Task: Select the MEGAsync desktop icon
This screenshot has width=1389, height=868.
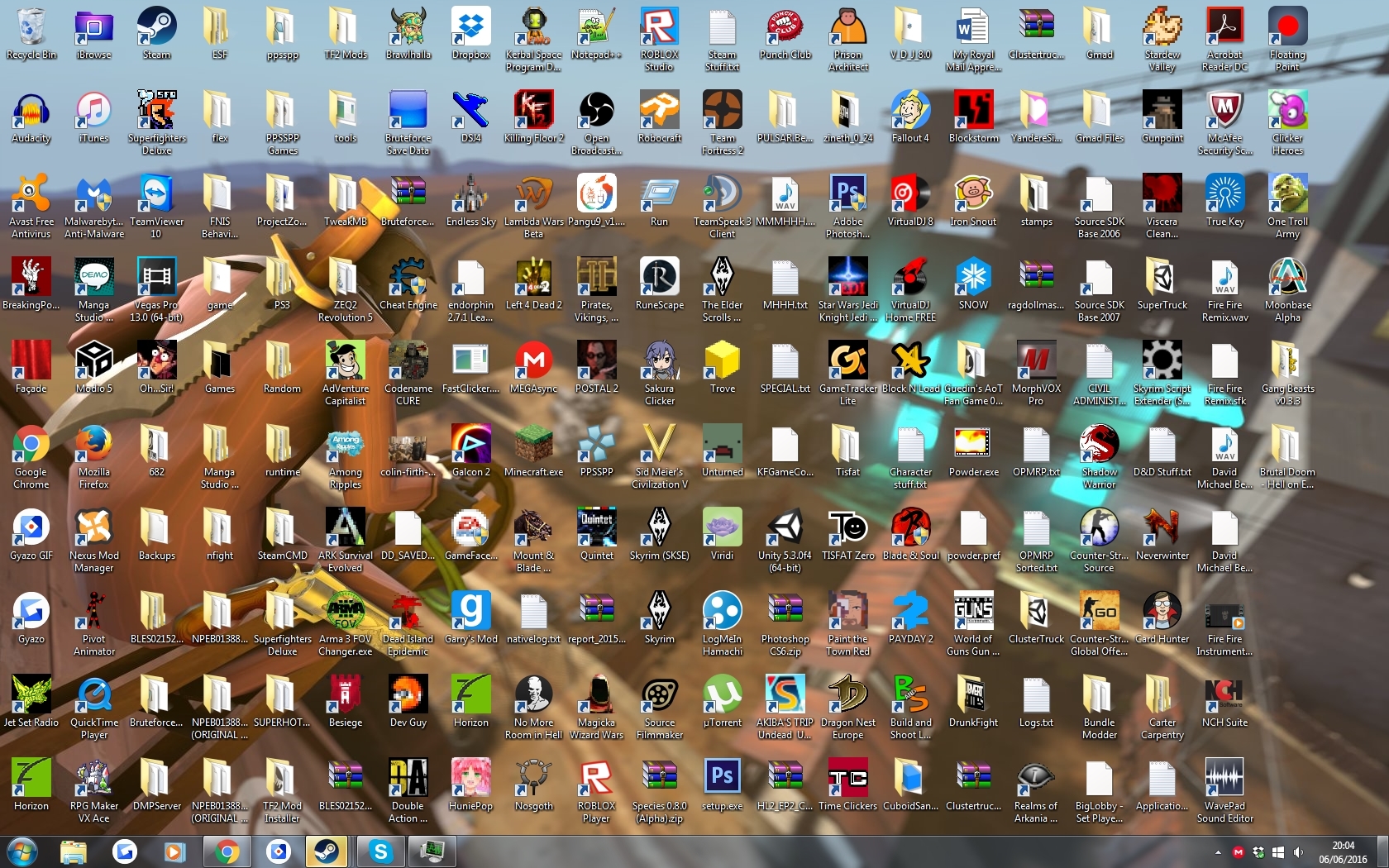Action: [x=534, y=368]
